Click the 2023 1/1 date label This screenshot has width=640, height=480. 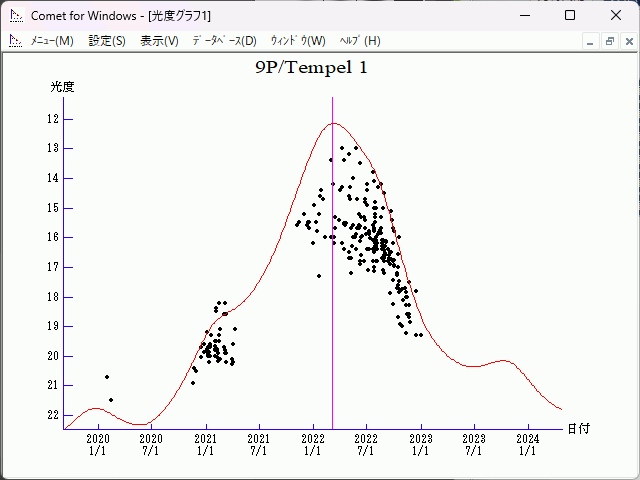pos(421,445)
